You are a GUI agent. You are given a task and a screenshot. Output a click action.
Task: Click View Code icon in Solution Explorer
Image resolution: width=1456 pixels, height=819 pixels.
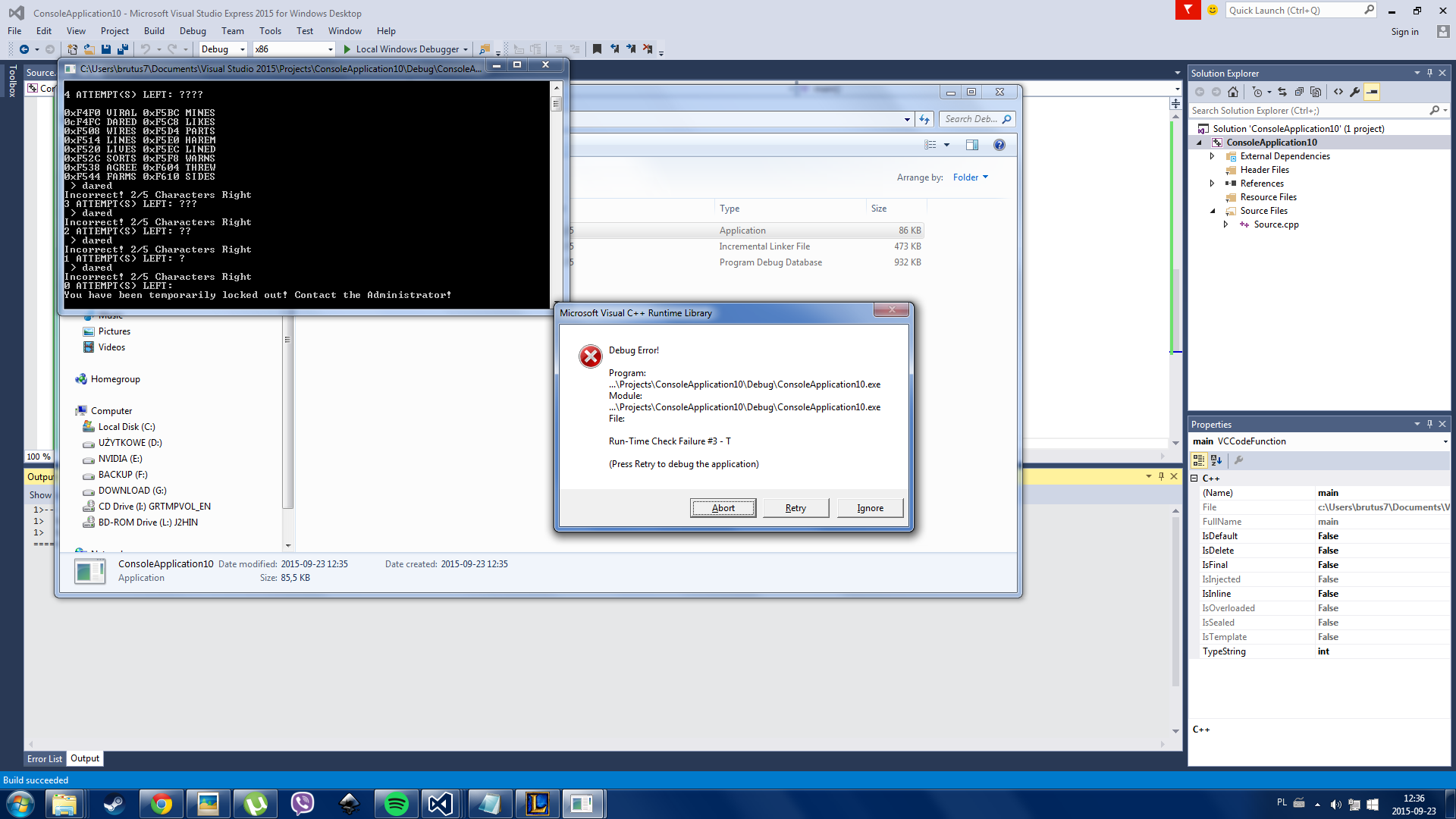point(1338,92)
